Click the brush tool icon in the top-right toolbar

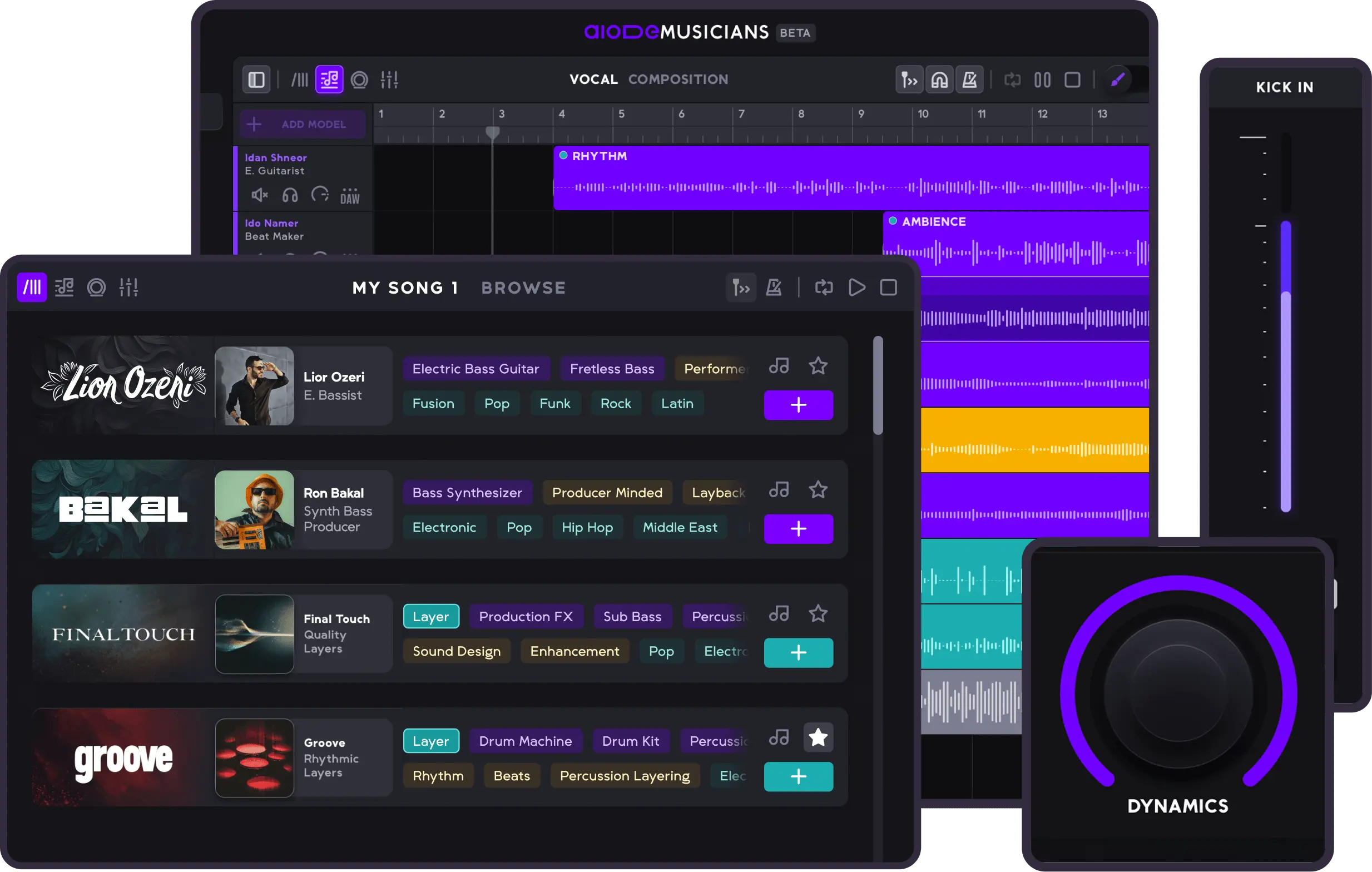1118,79
